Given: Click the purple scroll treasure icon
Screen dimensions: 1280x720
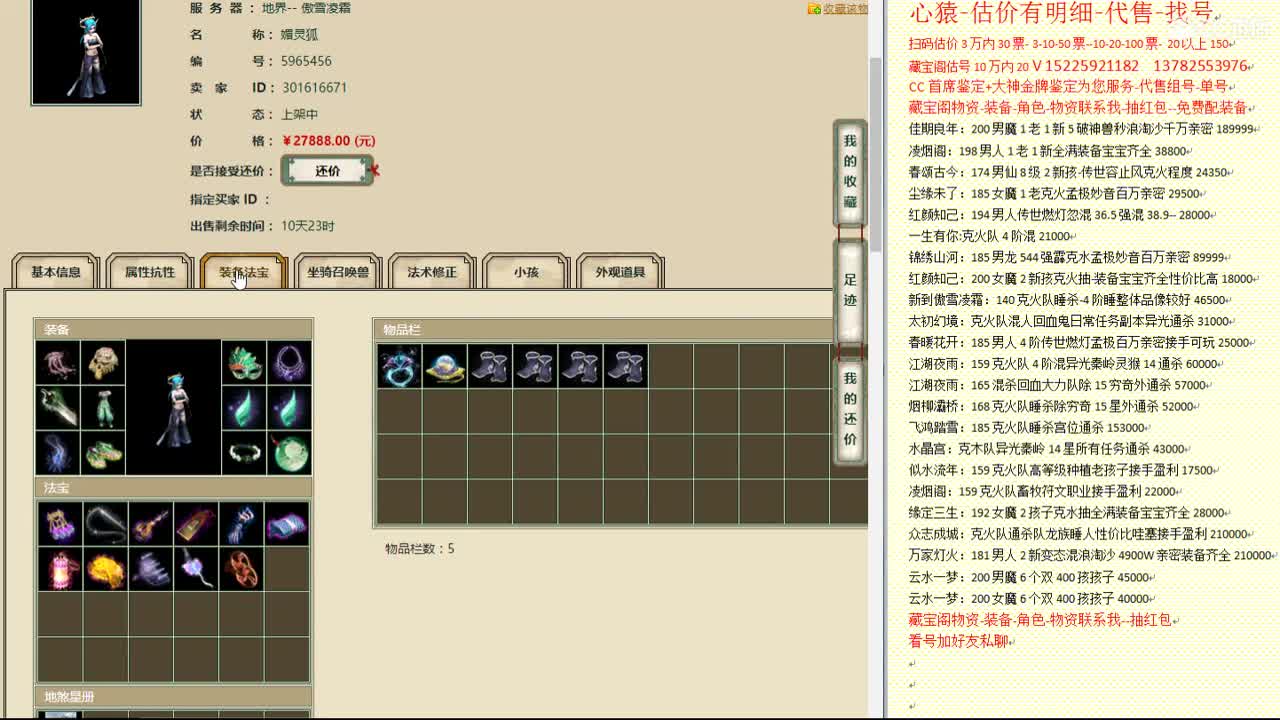Looking at the screenshot, I should click(287, 524).
